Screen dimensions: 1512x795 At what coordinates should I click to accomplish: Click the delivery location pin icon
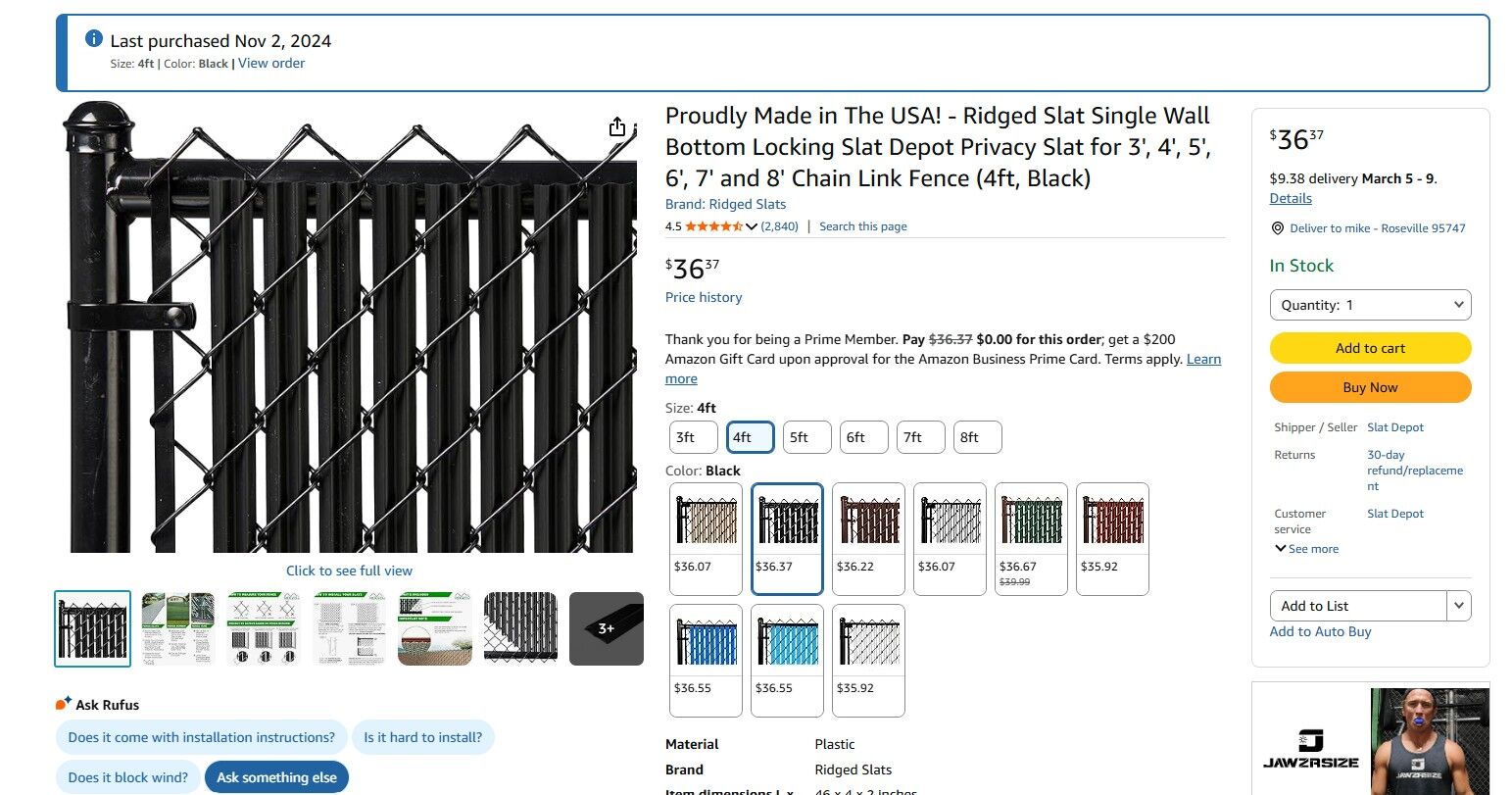tap(1277, 228)
